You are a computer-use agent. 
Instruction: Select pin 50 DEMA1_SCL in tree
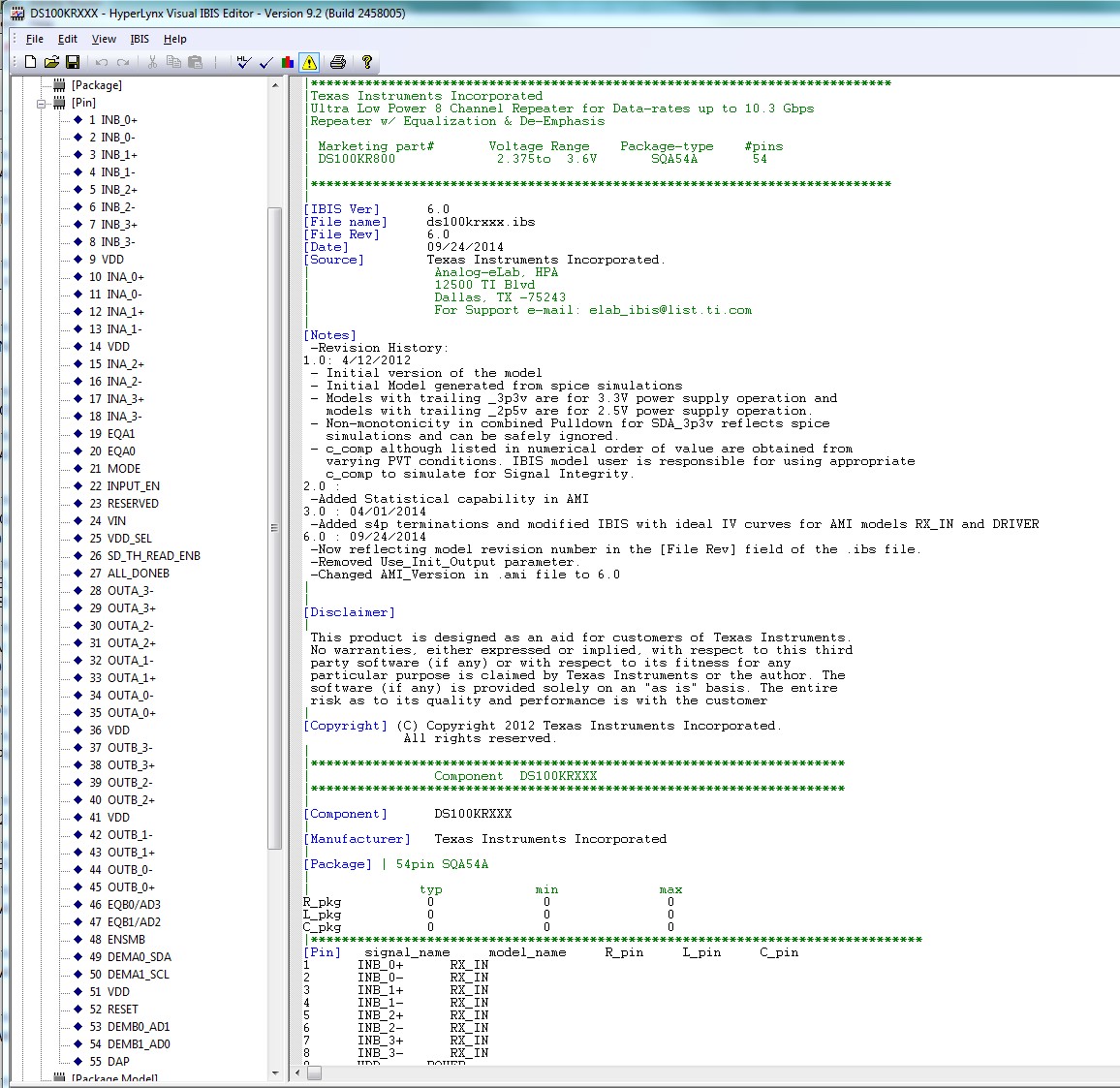pyautogui.click(x=129, y=975)
